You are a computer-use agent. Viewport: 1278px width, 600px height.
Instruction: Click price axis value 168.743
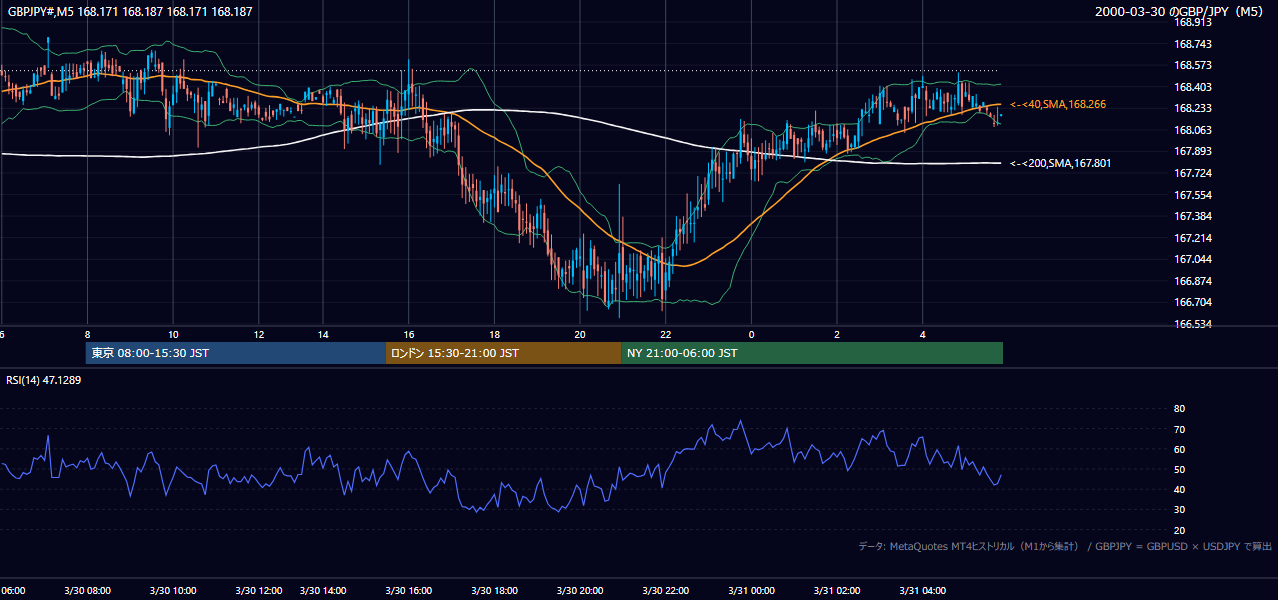[x=1193, y=44]
